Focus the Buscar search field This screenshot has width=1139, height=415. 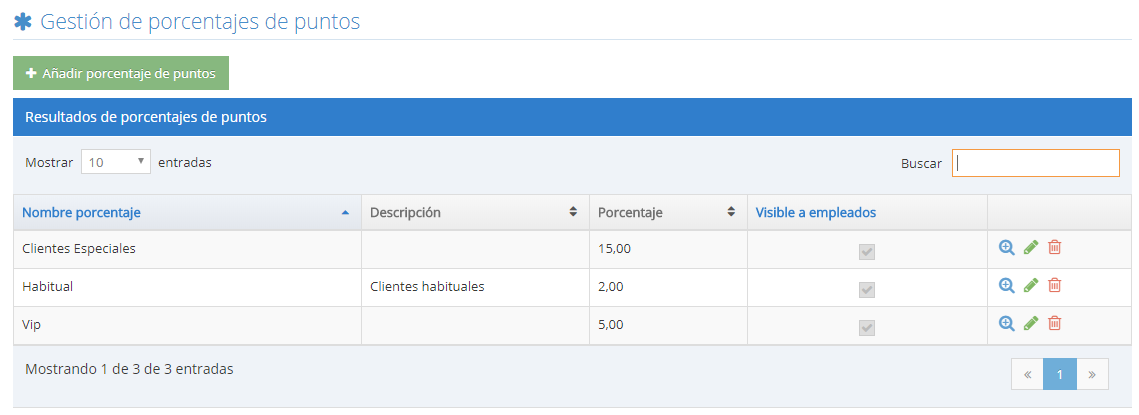point(1035,163)
